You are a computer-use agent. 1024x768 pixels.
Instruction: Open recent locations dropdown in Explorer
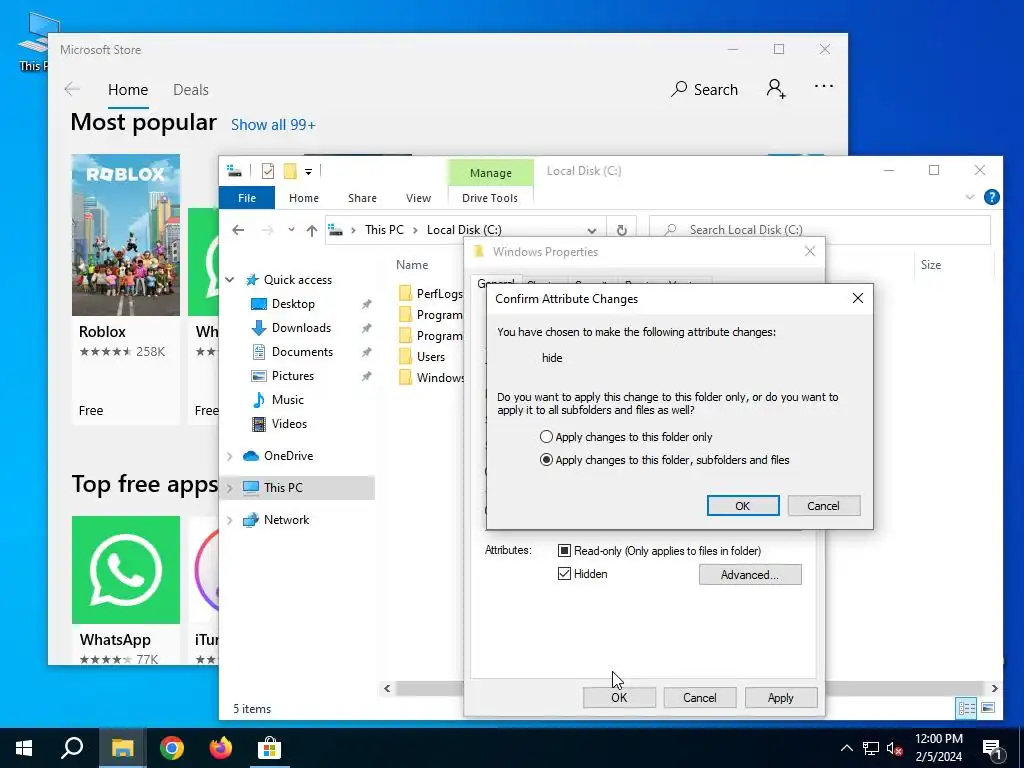291,230
